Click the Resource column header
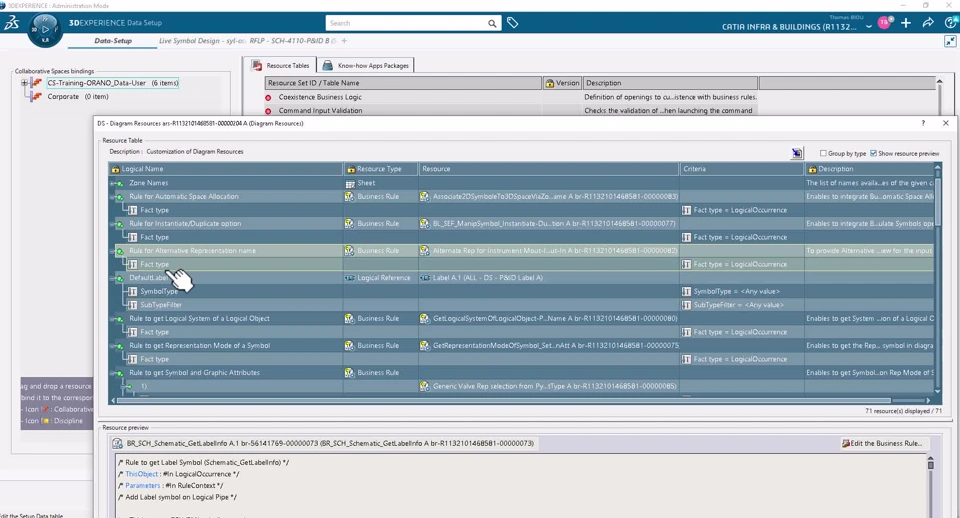Image resolution: width=960 pixels, height=518 pixels. point(549,169)
